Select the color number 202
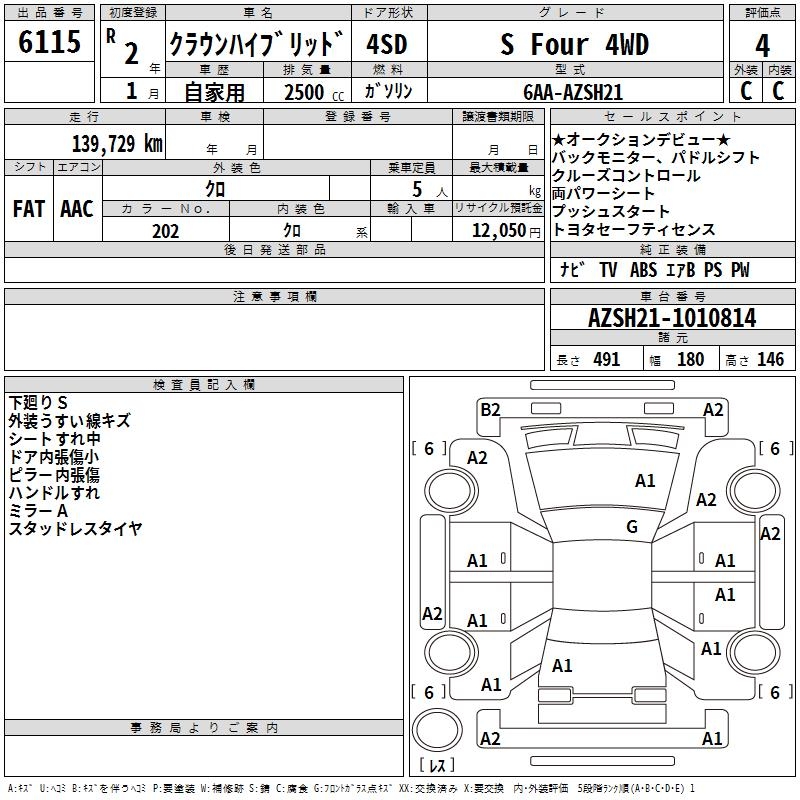Viewport: 800px width, 800px height. (166, 230)
